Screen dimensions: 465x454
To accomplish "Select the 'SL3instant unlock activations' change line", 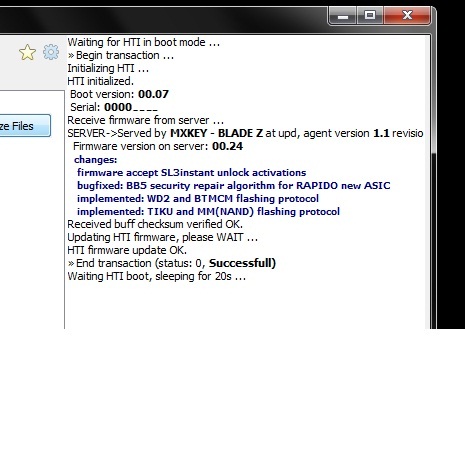I will pyautogui.click(x=192, y=173).
